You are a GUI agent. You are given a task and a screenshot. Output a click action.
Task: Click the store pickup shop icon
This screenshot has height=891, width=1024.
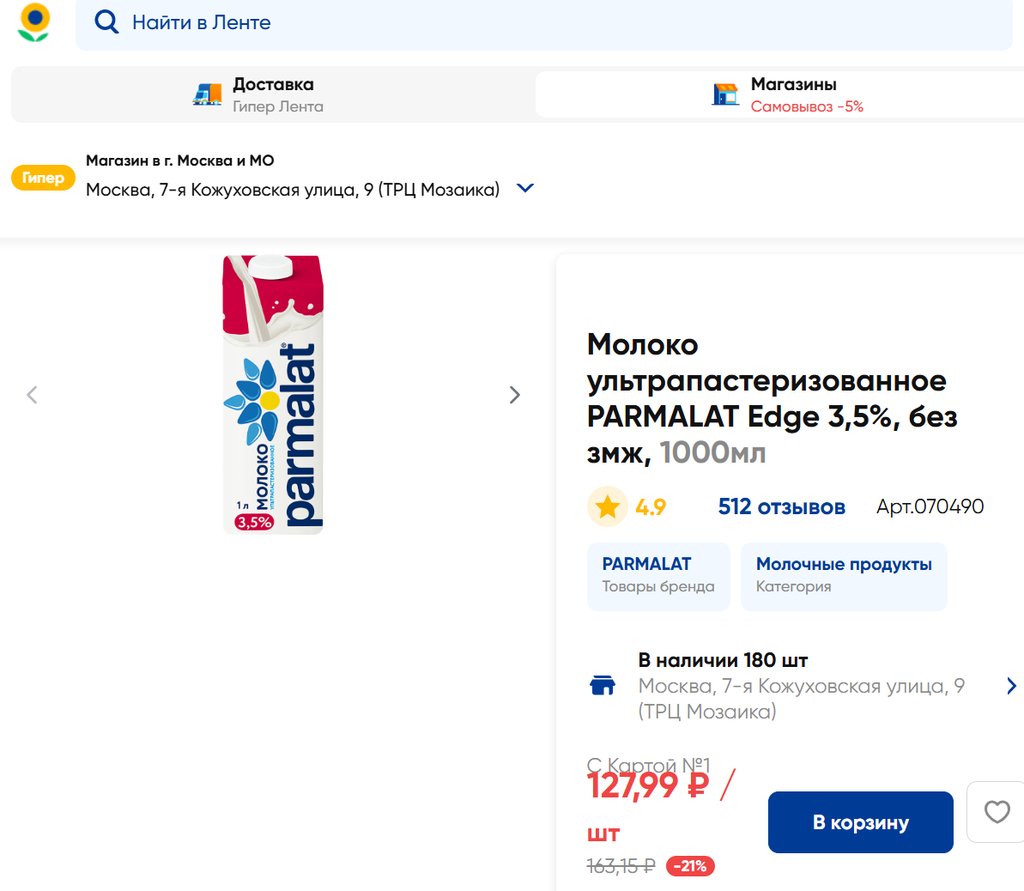(x=725, y=94)
